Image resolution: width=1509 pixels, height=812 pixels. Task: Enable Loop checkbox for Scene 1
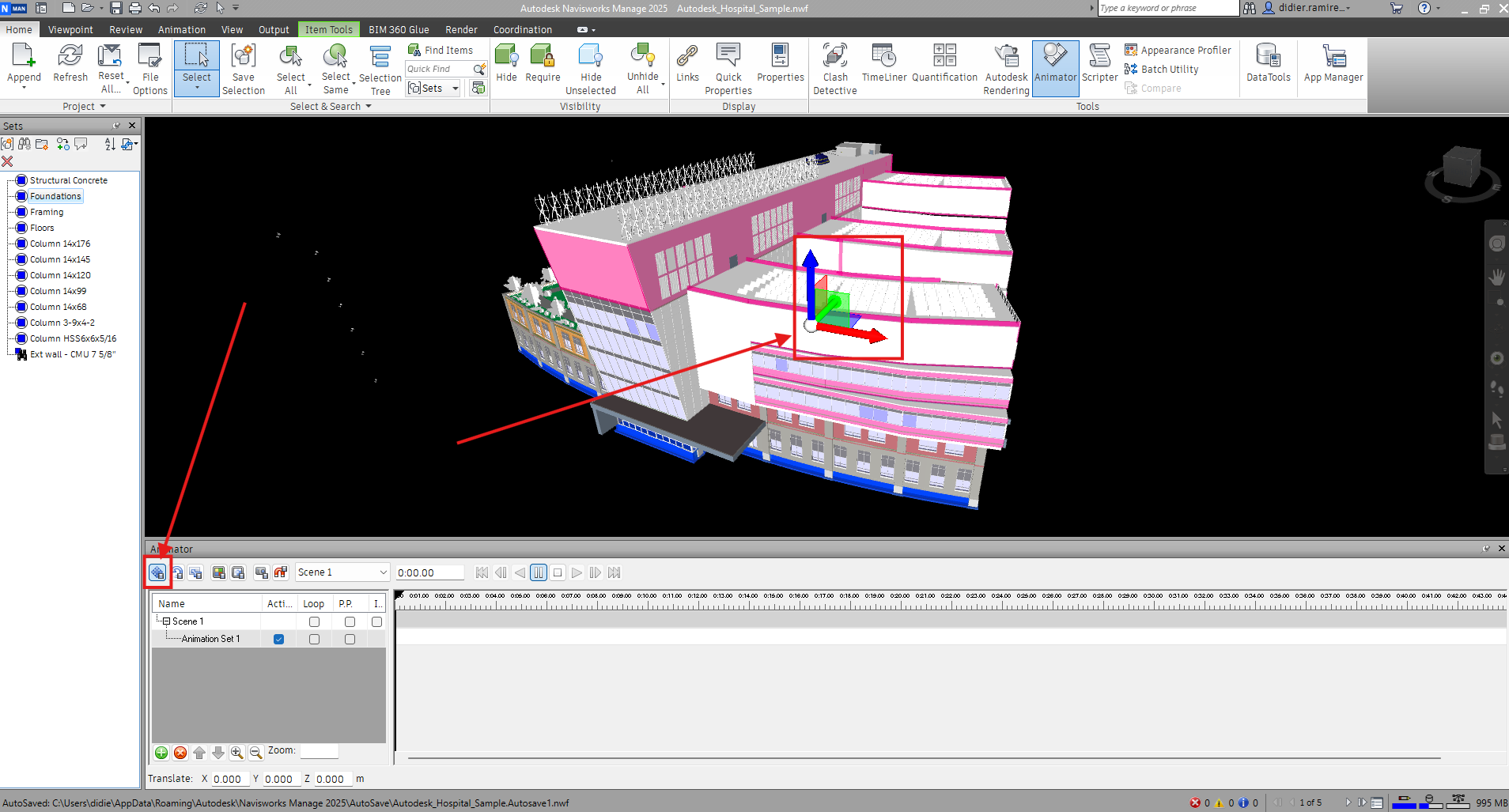(x=314, y=621)
